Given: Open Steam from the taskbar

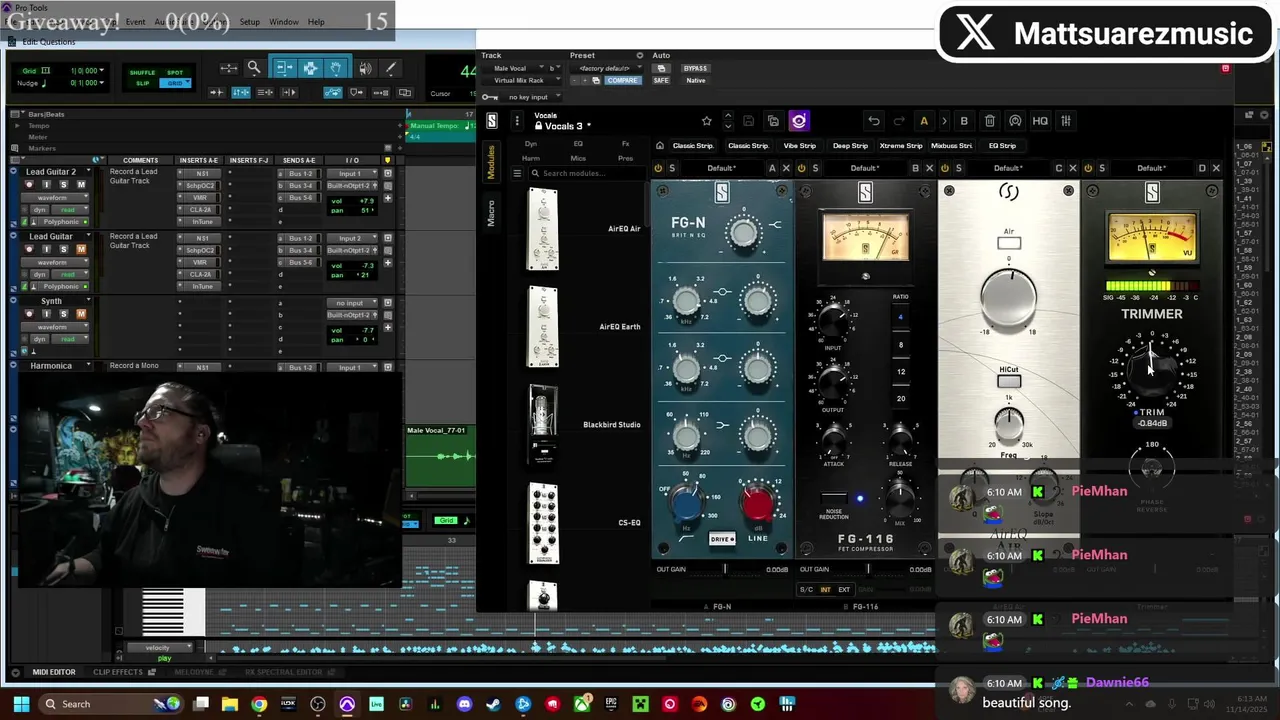Looking at the screenshot, I should tap(493, 704).
